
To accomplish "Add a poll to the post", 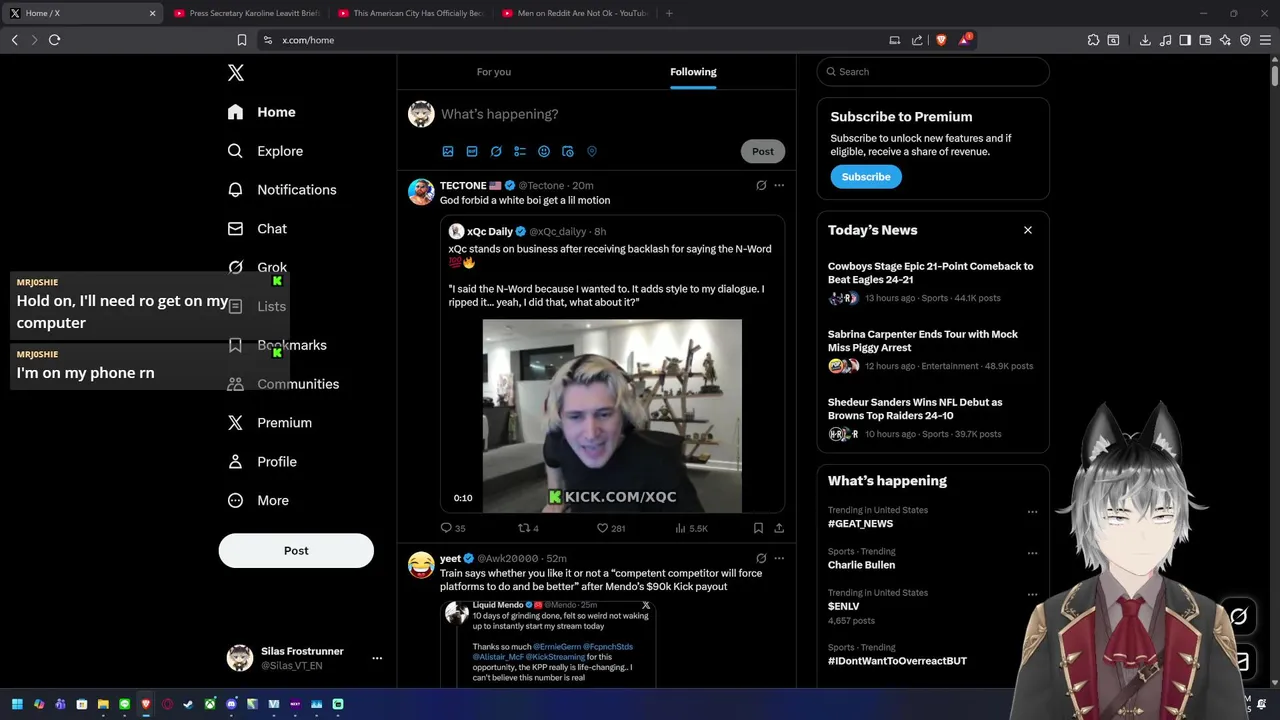I will (x=520, y=152).
